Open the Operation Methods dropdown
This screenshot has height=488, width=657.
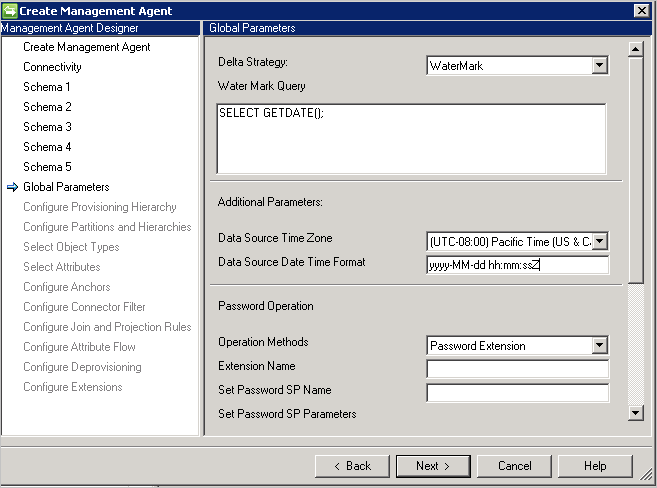click(600, 346)
